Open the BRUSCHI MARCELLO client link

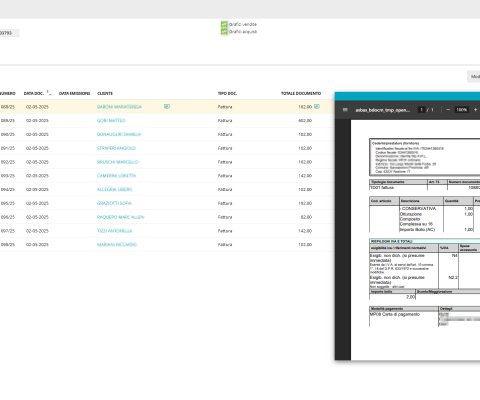[117, 162]
